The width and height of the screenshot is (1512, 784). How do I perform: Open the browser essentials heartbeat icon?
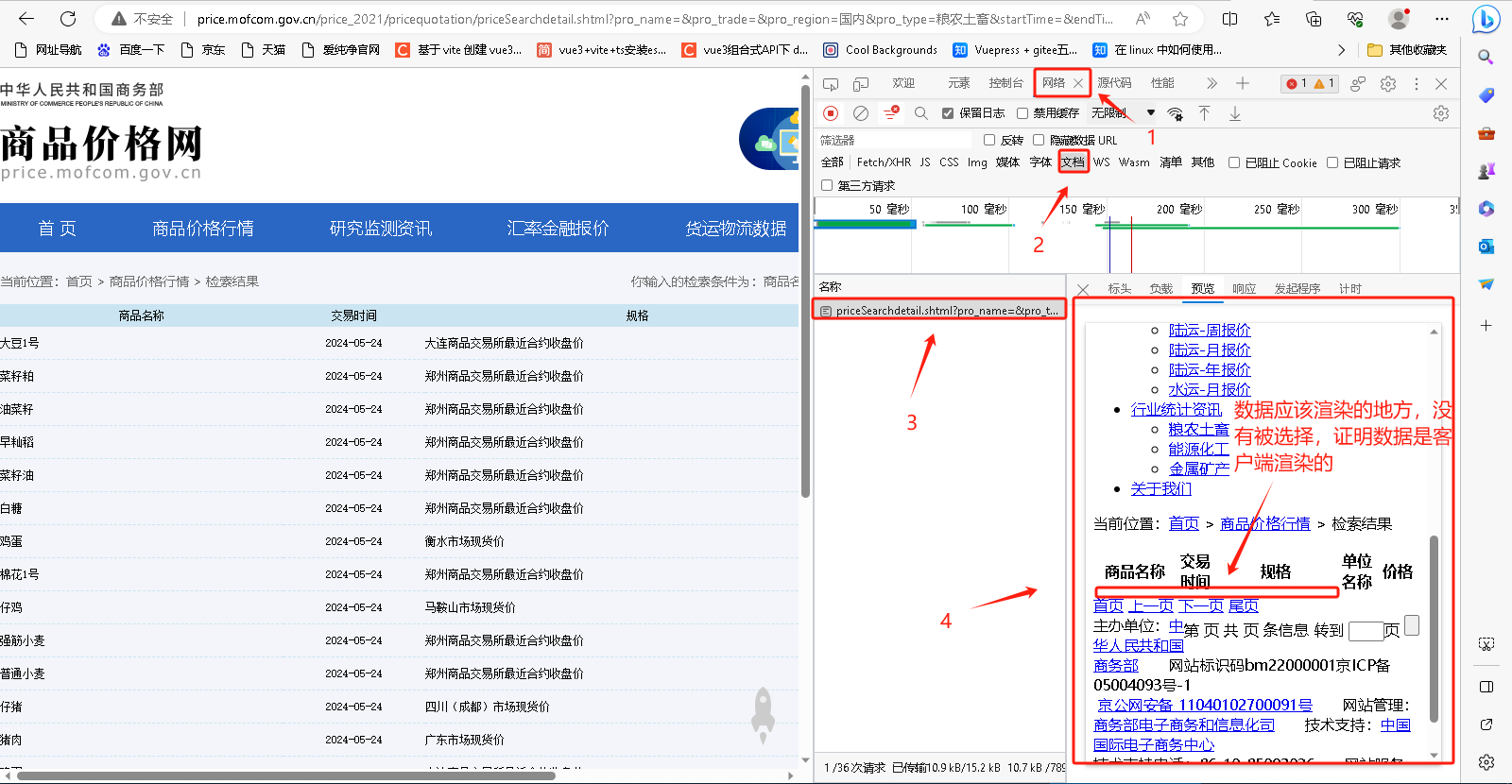click(1355, 19)
